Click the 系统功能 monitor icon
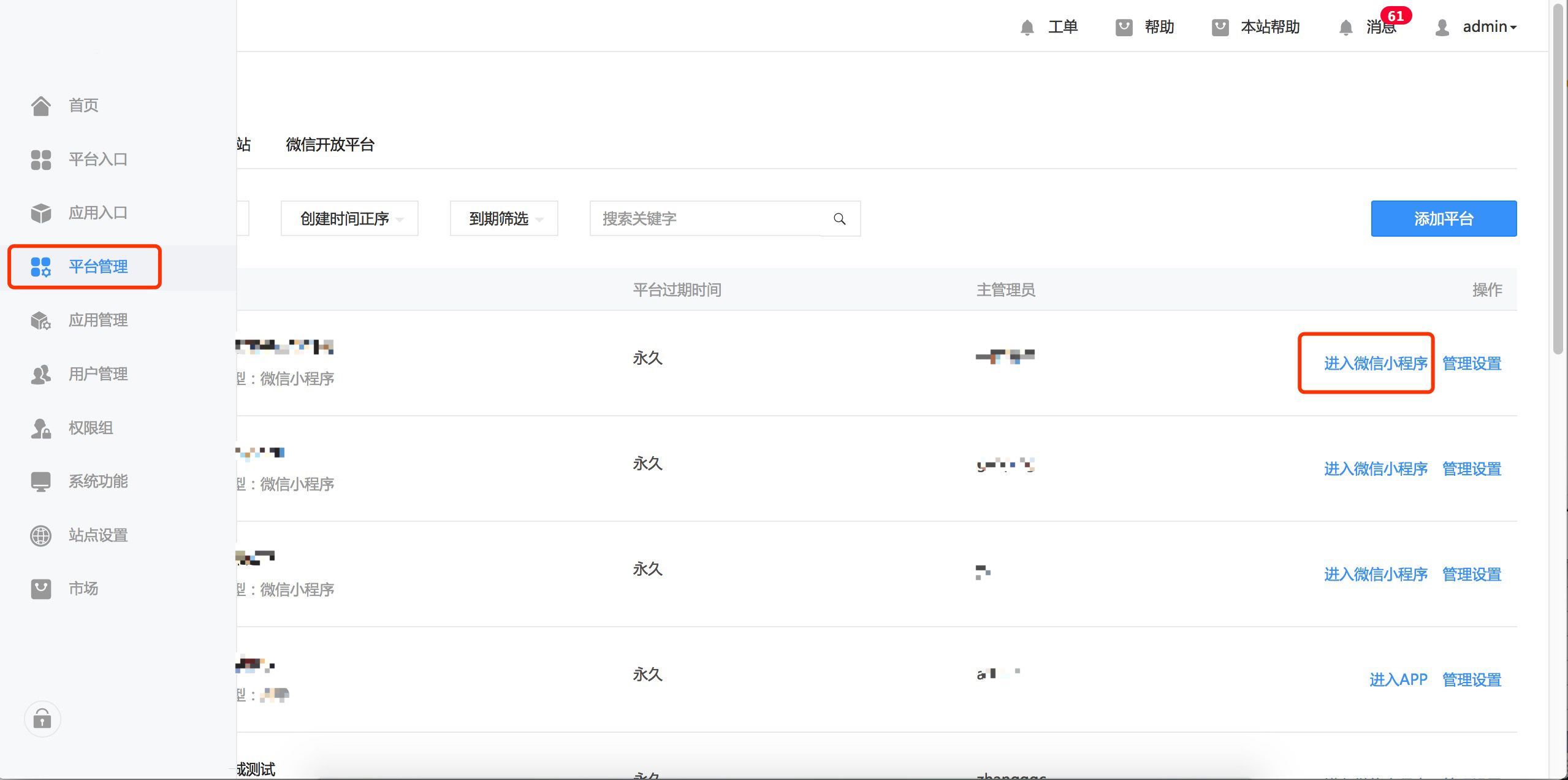Image resolution: width=1568 pixels, height=780 pixels. [41, 481]
